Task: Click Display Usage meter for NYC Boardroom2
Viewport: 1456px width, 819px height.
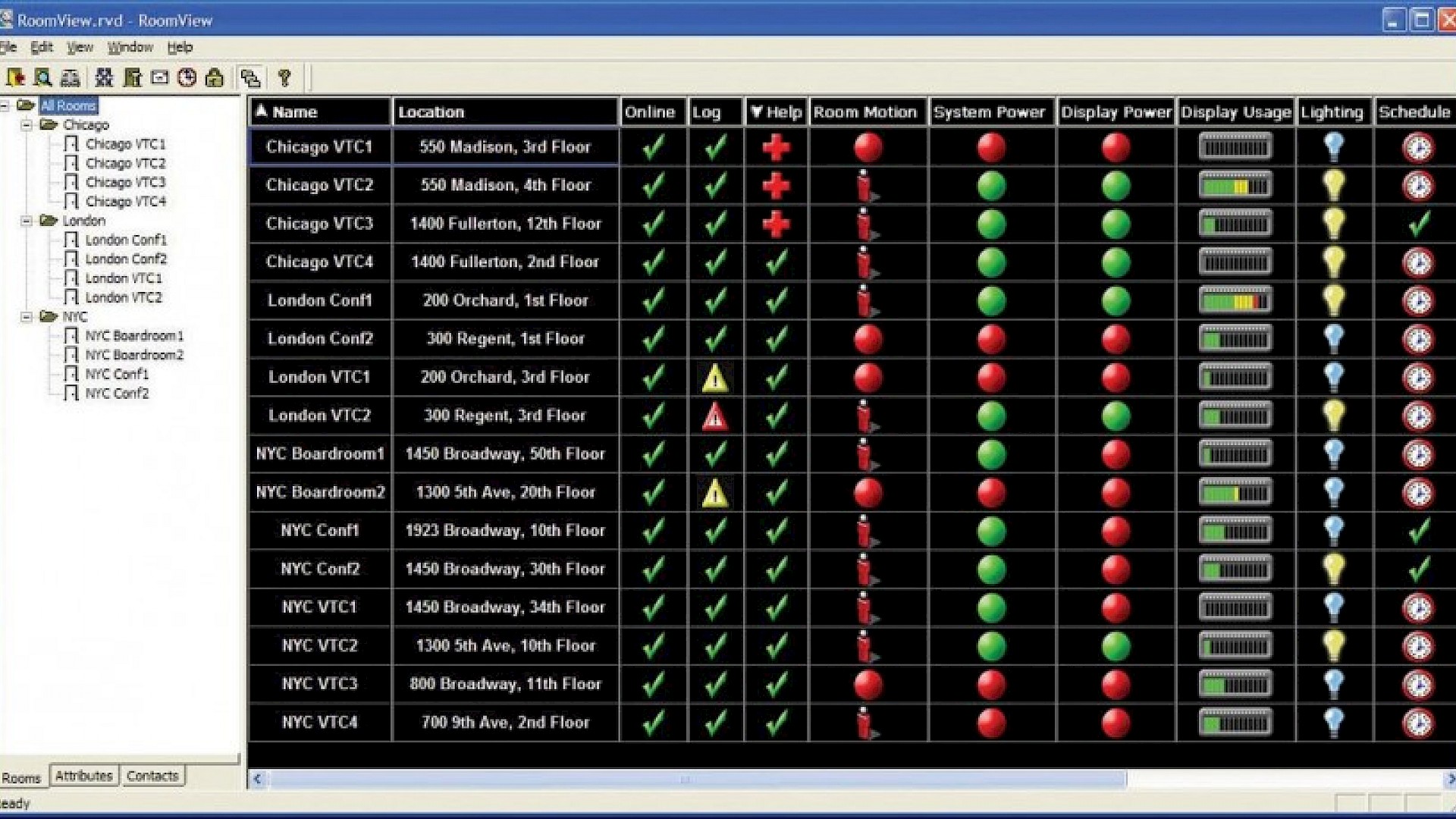Action: pyautogui.click(x=1235, y=493)
